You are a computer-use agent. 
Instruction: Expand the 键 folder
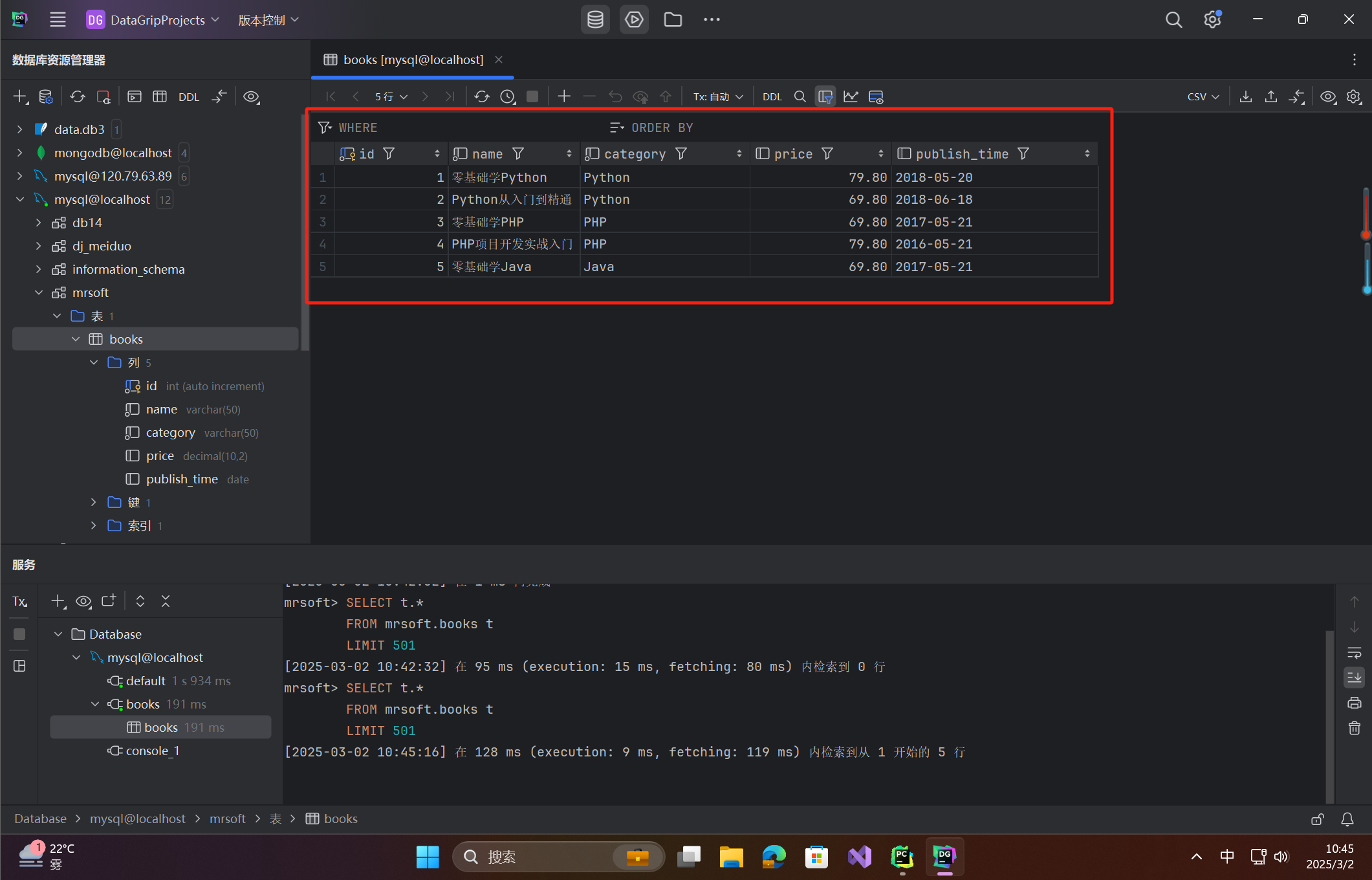click(x=93, y=502)
